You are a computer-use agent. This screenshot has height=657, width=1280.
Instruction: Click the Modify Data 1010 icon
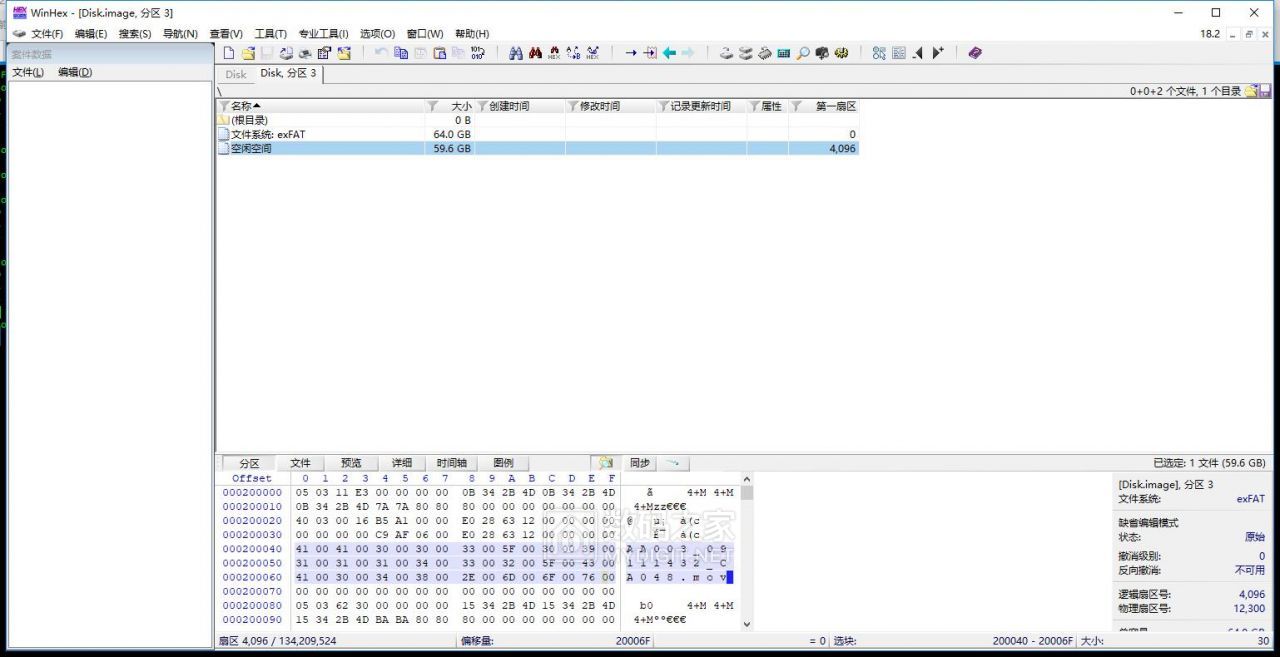(x=477, y=53)
